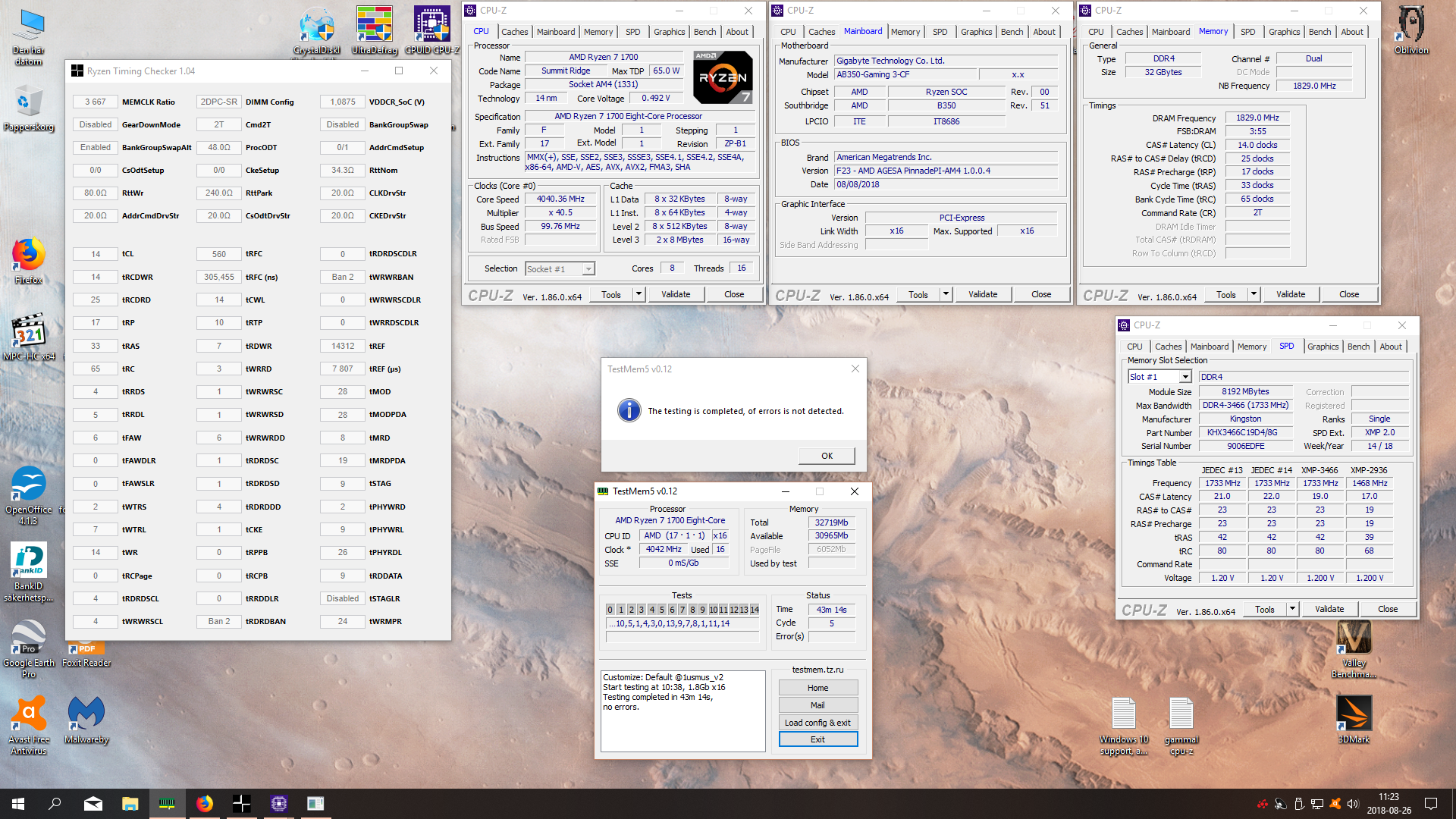Click Validate button in SPD window
Image resolution: width=1456 pixels, height=819 pixels.
(1329, 609)
